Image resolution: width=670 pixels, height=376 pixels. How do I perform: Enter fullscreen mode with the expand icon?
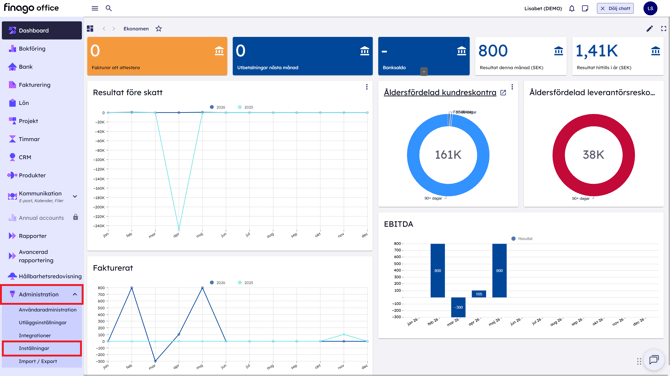(664, 29)
